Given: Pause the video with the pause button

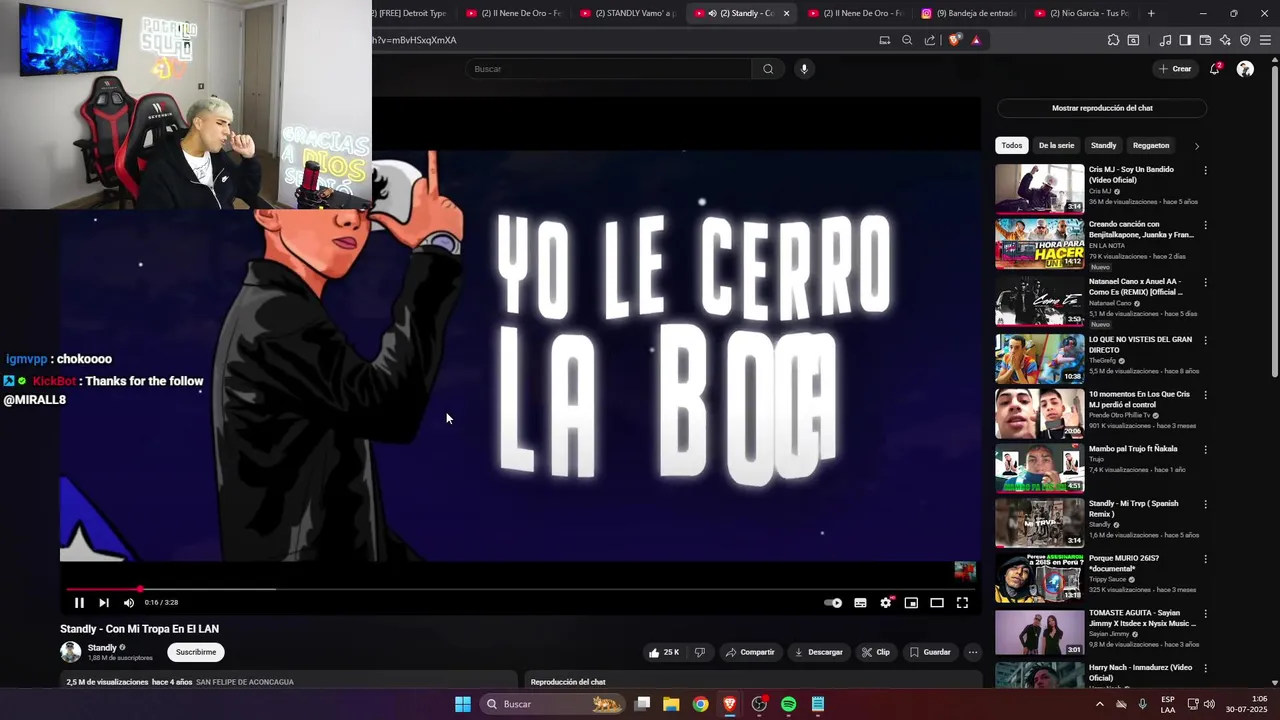Looking at the screenshot, I should point(79,603).
